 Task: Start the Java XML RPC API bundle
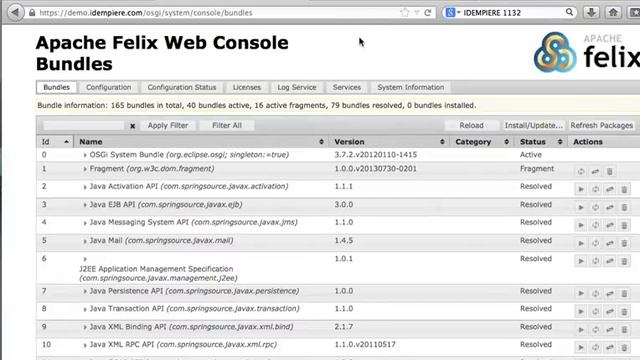(x=581, y=348)
